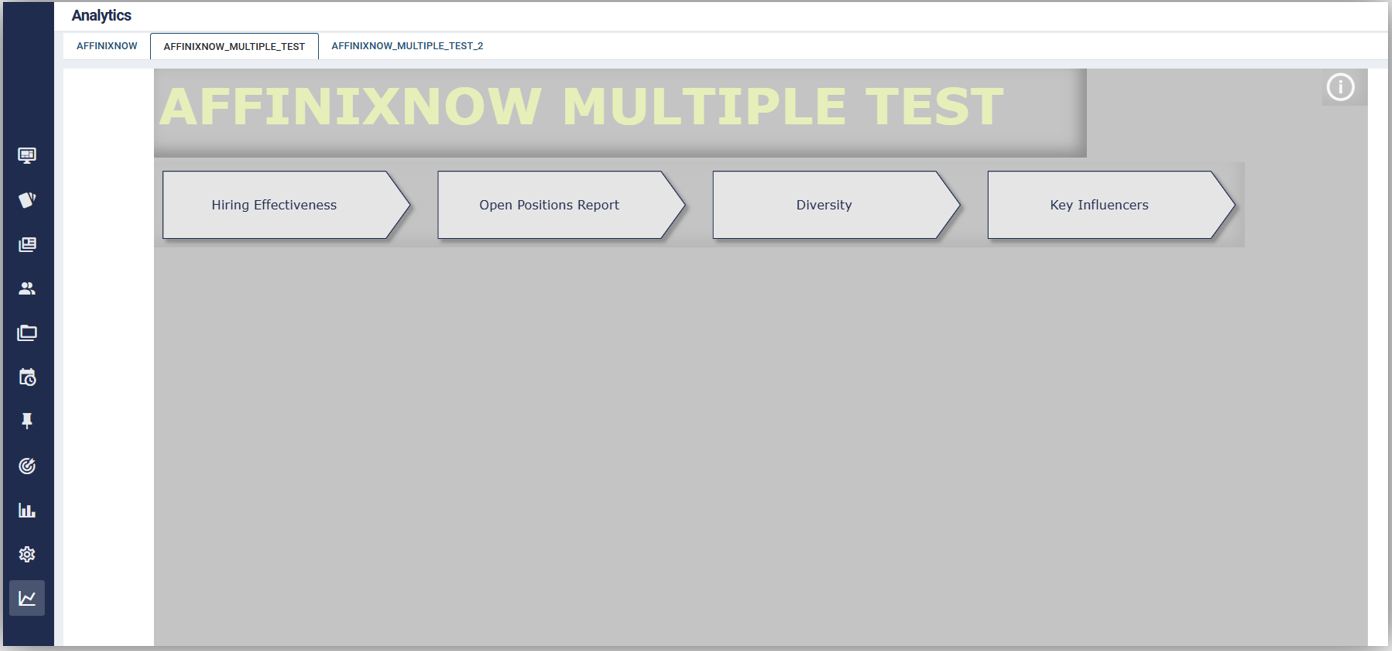Select the highlighted line chart analytics icon

[x=27, y=599]
